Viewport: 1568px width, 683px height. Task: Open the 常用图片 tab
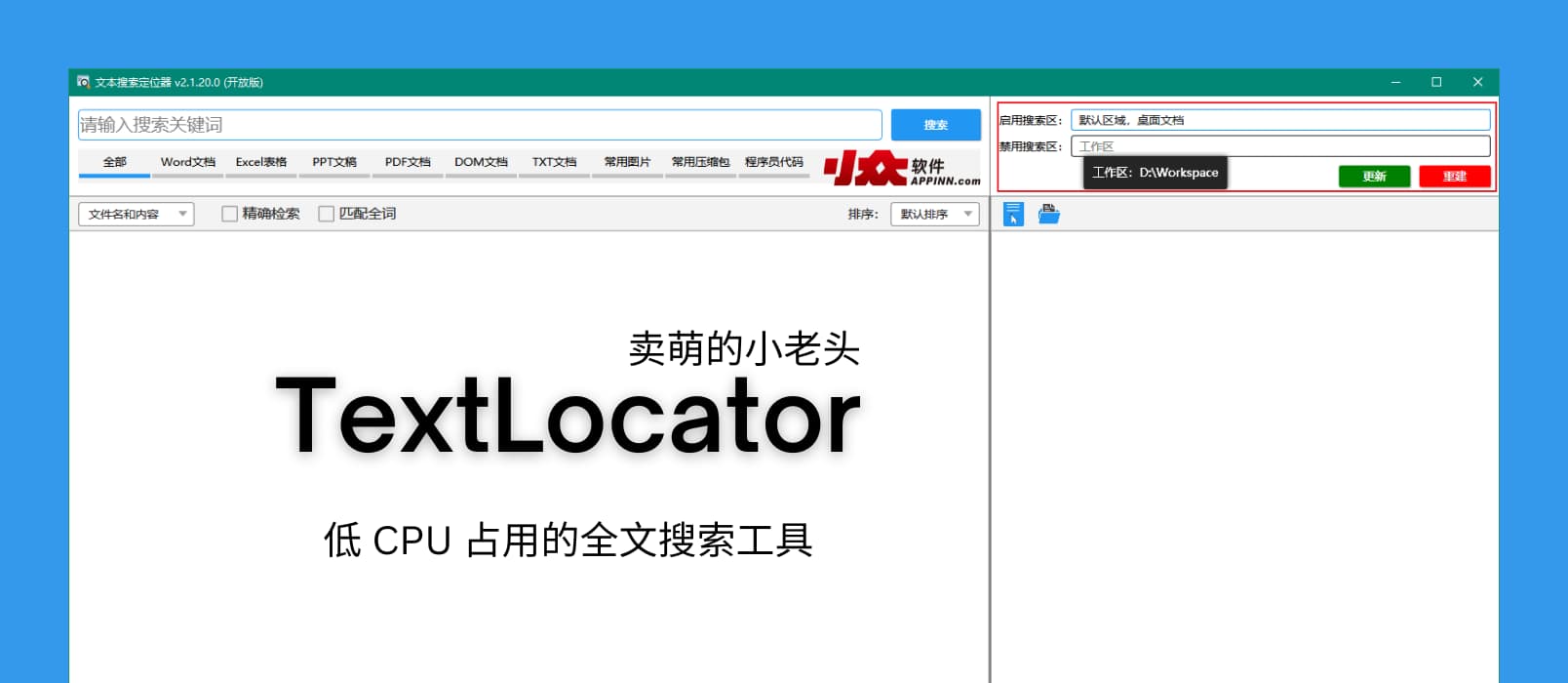tap(627, 162)
